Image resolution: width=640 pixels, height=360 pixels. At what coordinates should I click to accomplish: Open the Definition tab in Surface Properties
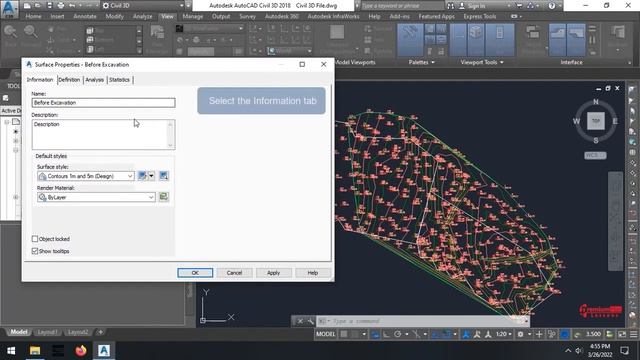69,80
